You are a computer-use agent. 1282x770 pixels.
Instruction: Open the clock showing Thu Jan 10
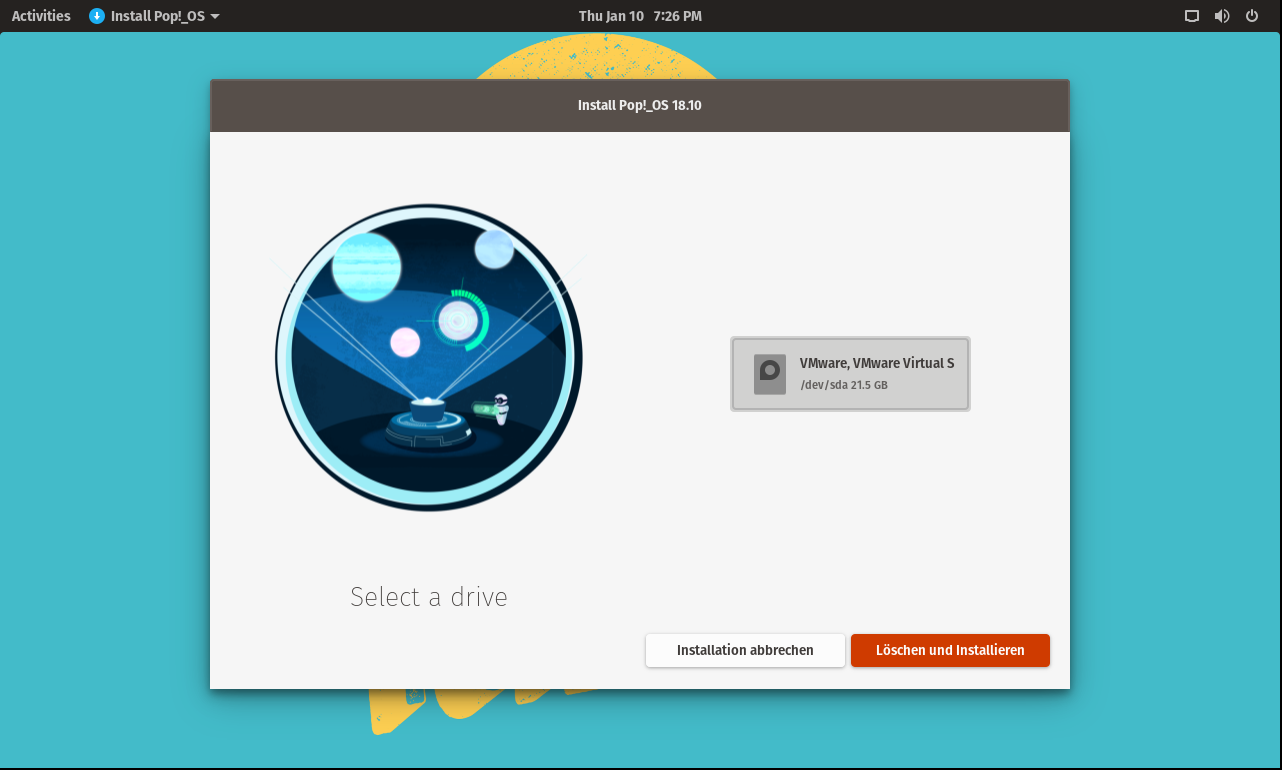click(640, 16)
